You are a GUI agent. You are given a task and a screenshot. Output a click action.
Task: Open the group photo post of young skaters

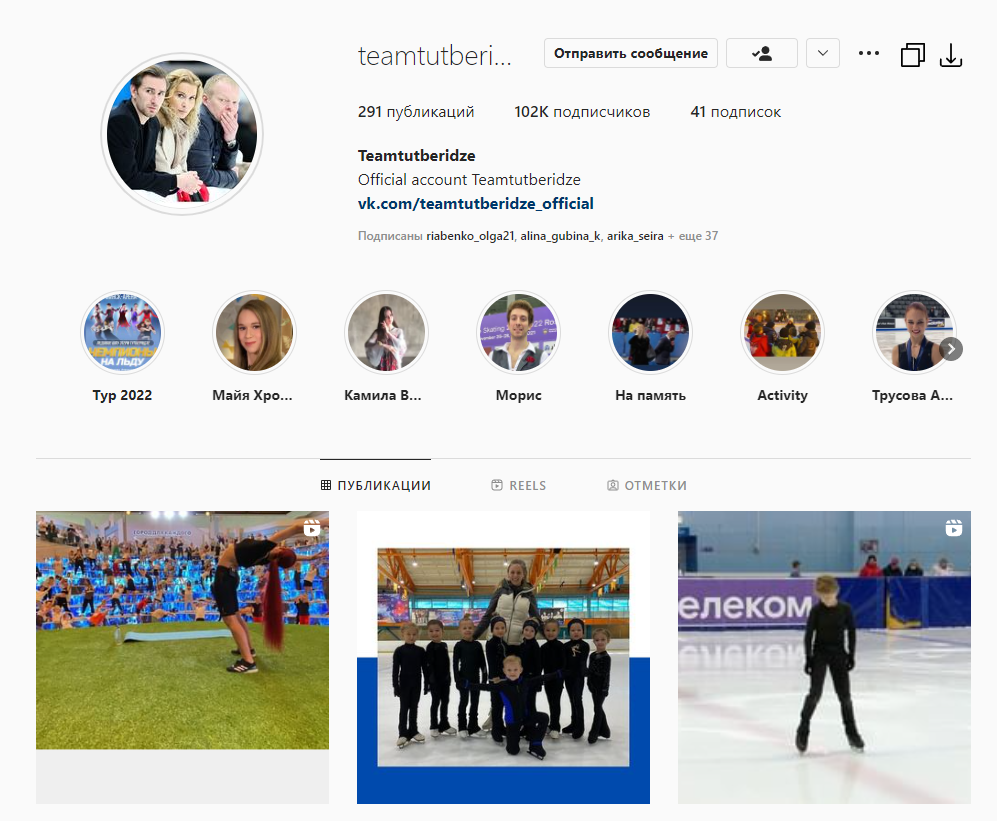pyautogui.click(x=503, y=657)
